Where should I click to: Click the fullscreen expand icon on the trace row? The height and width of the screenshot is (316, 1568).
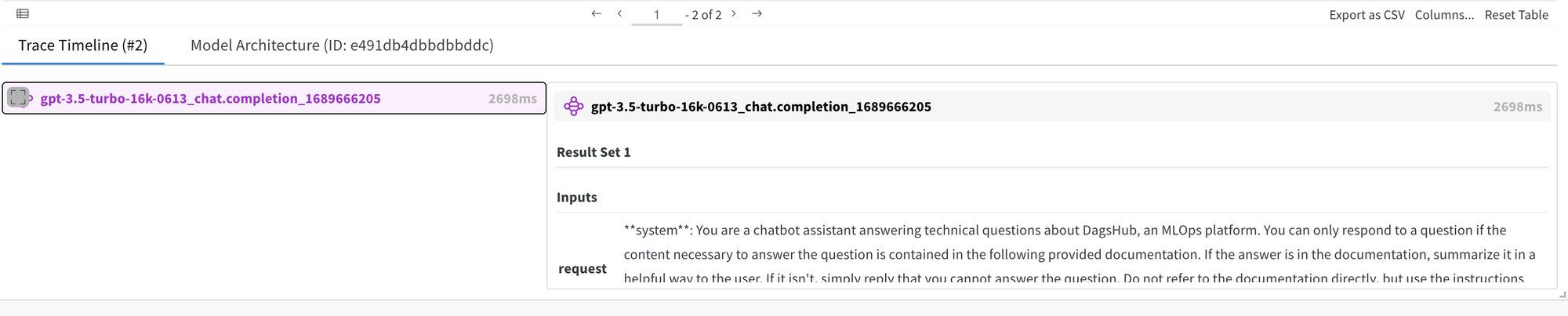(19, 97)
